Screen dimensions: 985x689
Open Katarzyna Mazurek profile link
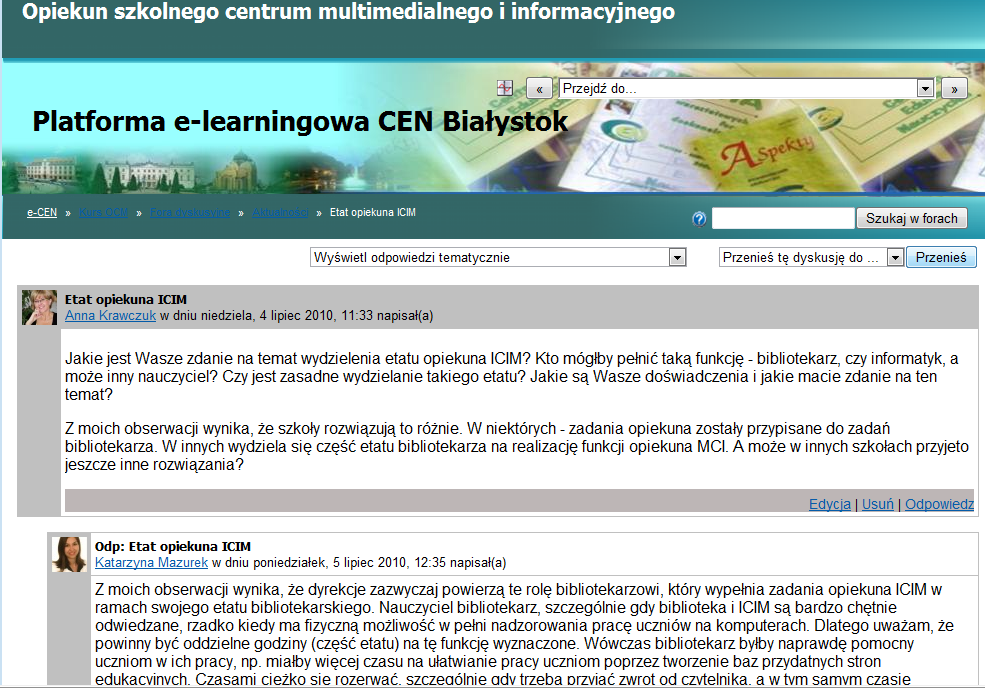(151, 562)
